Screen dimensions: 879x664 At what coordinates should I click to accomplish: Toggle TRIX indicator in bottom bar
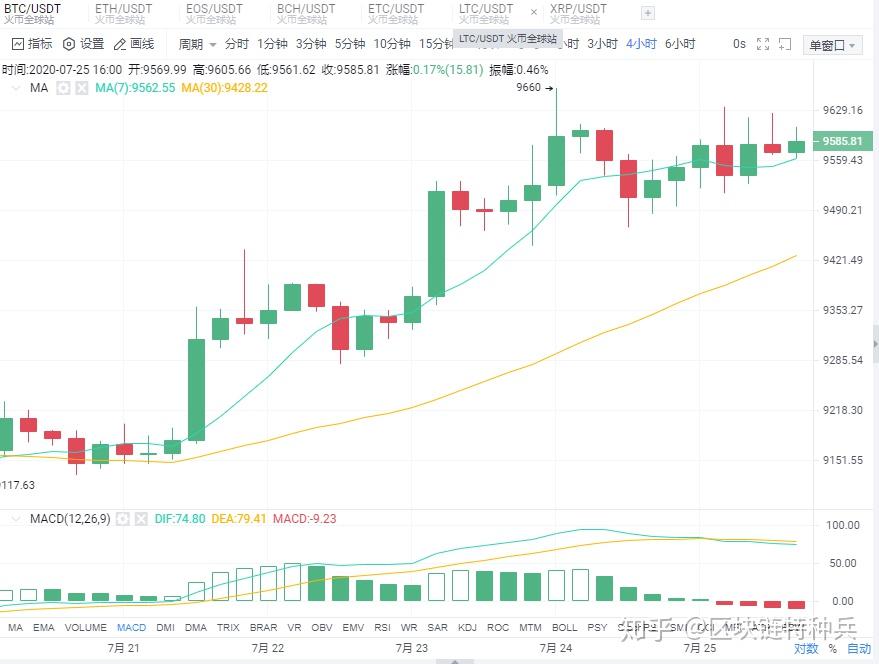pyautogui.click(x=228, y=628)
